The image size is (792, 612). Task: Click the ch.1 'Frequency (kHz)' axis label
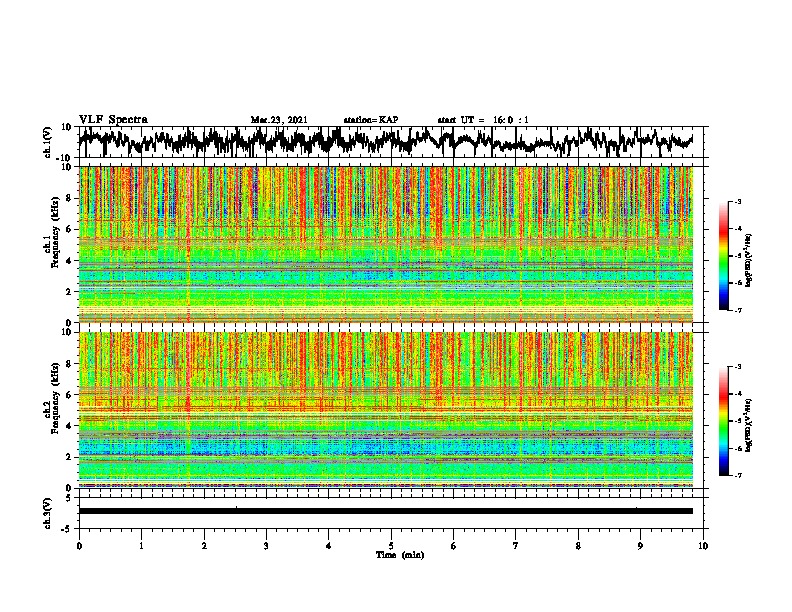click(x=55, y=232)
